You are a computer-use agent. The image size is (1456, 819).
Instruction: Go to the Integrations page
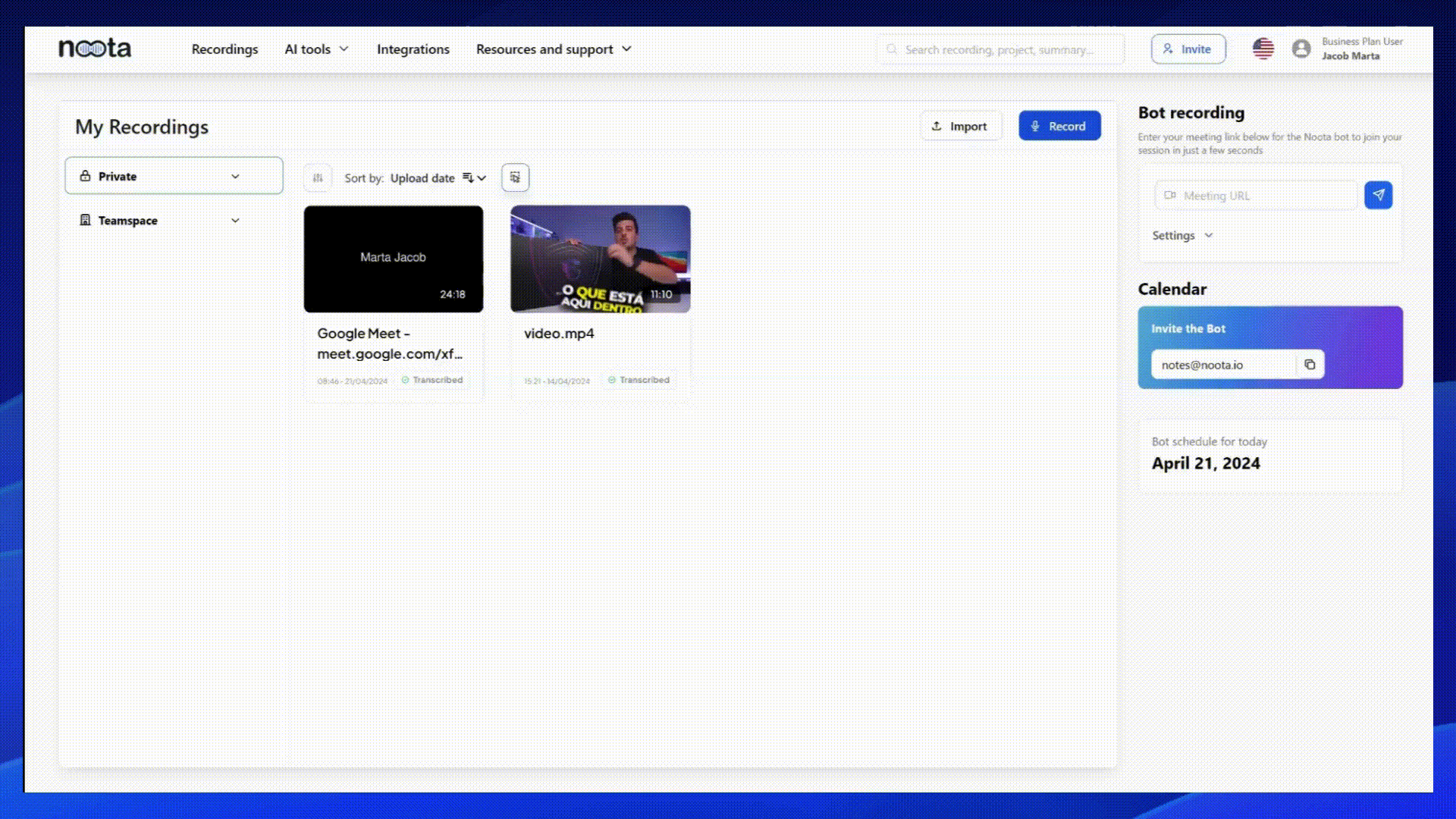tap(413, 49)
